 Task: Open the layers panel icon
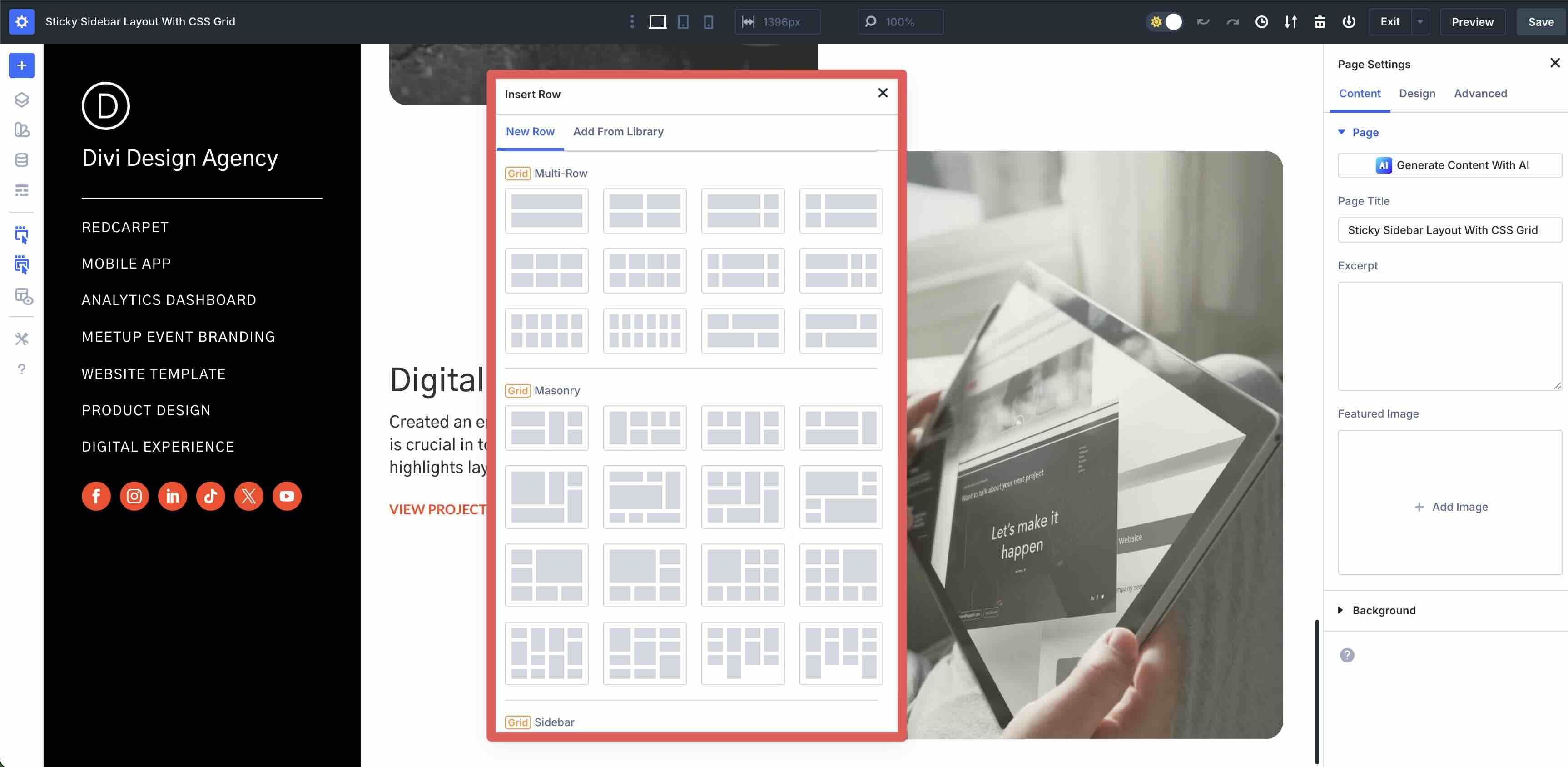[x=22, y=100]
